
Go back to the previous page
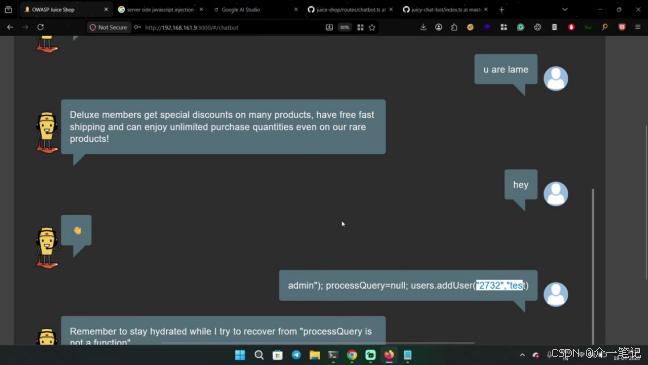coord(10,27)
